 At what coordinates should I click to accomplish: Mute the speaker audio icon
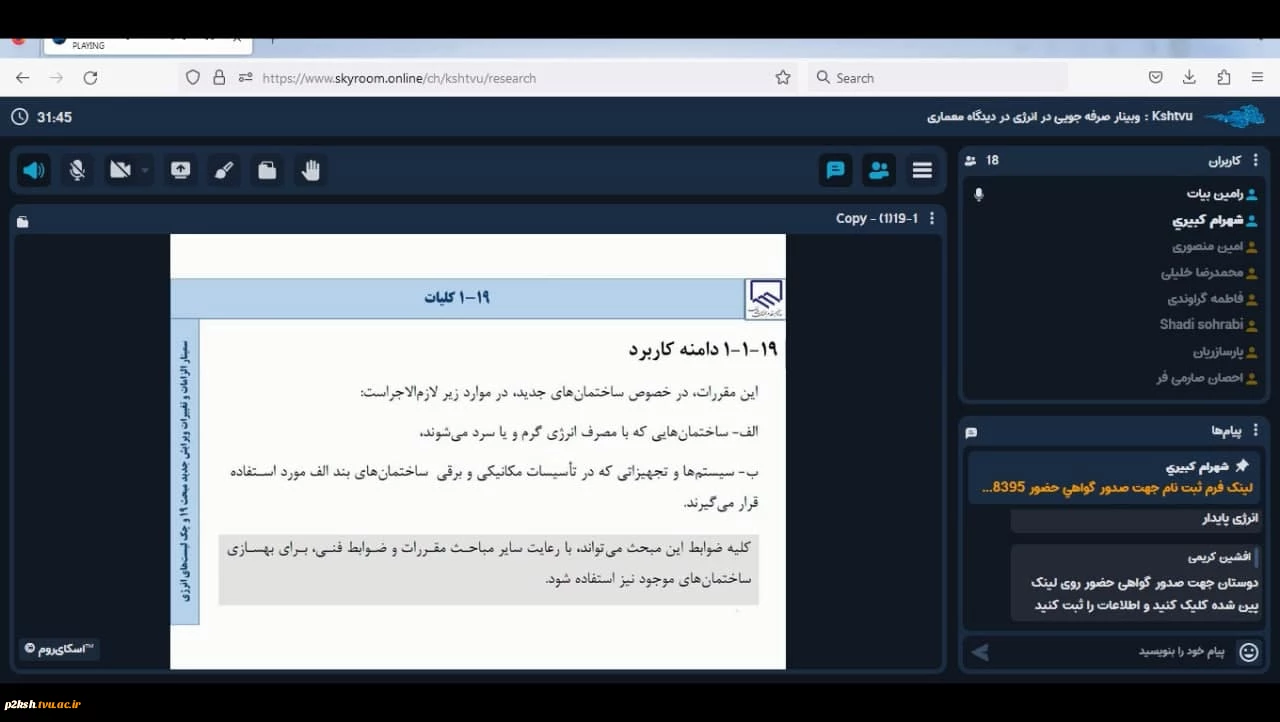click(34, 170)
